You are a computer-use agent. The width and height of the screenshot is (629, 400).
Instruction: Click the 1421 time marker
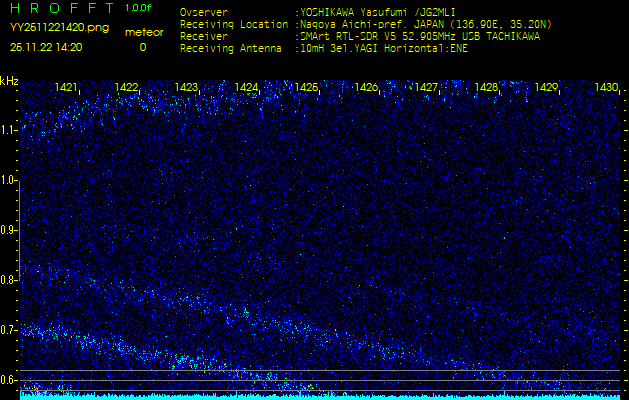(67, 88)
